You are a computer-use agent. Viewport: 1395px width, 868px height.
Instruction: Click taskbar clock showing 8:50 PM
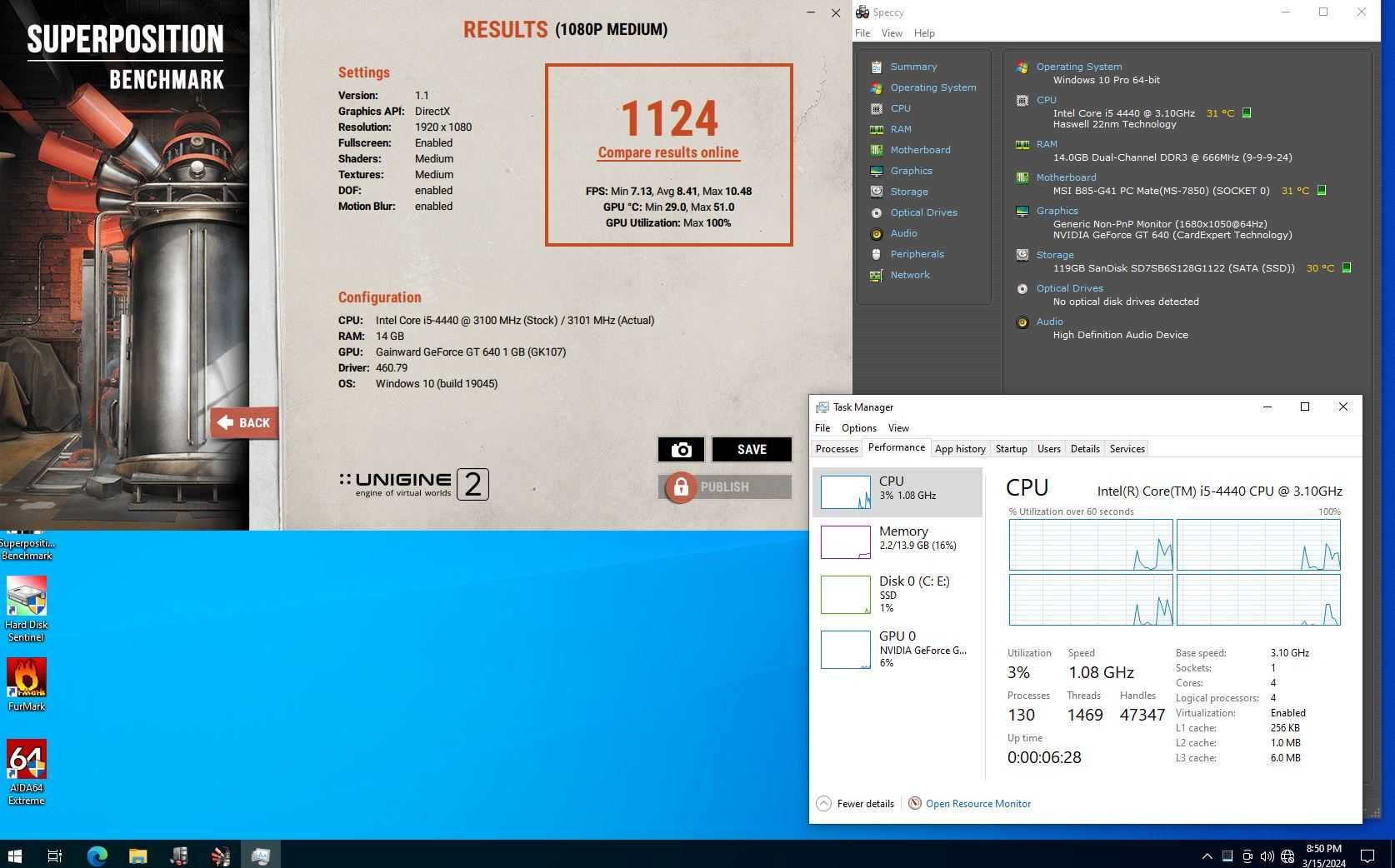(x=1324, y=856)
